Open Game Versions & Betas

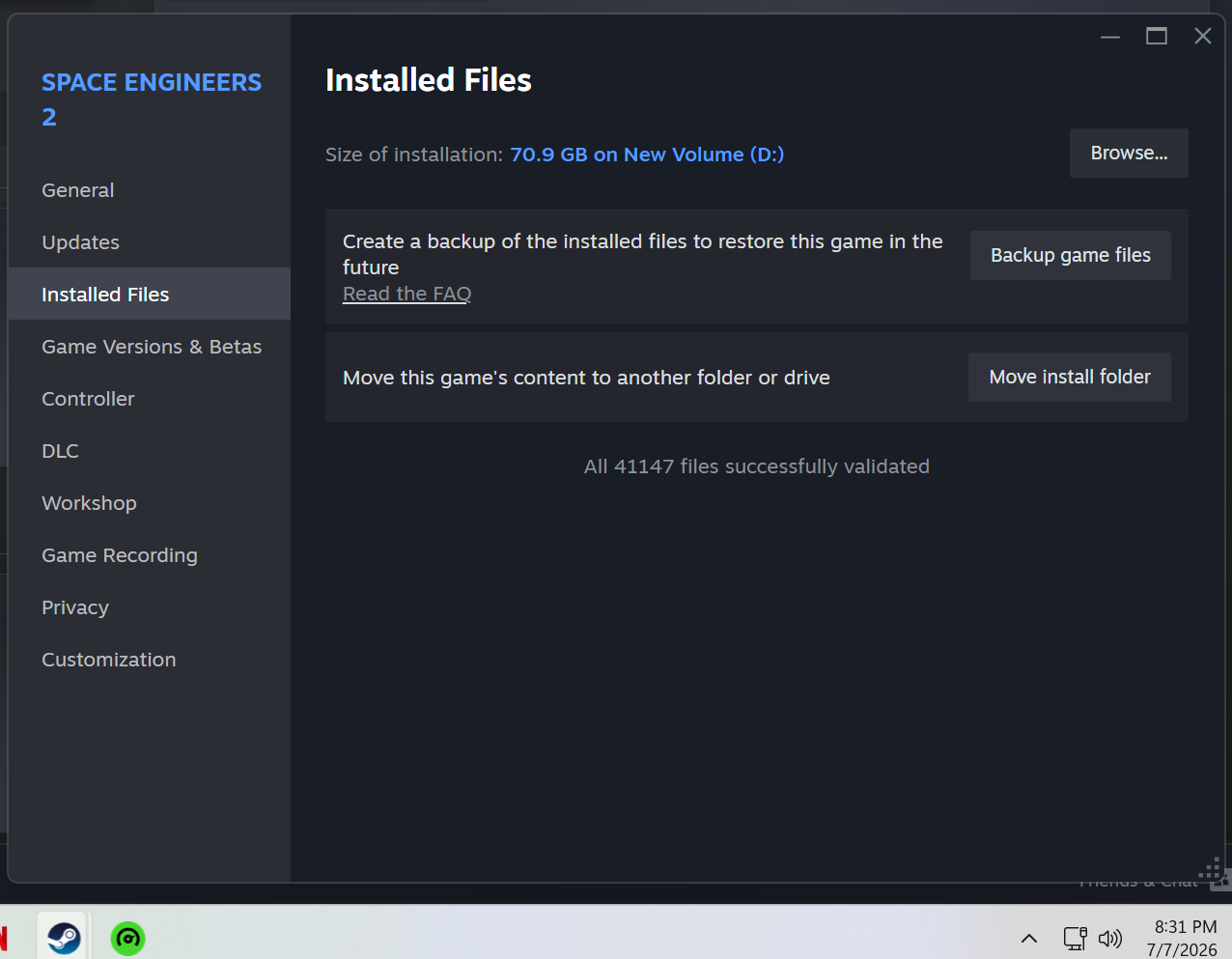pyautogui.click(x=150, y=347)
